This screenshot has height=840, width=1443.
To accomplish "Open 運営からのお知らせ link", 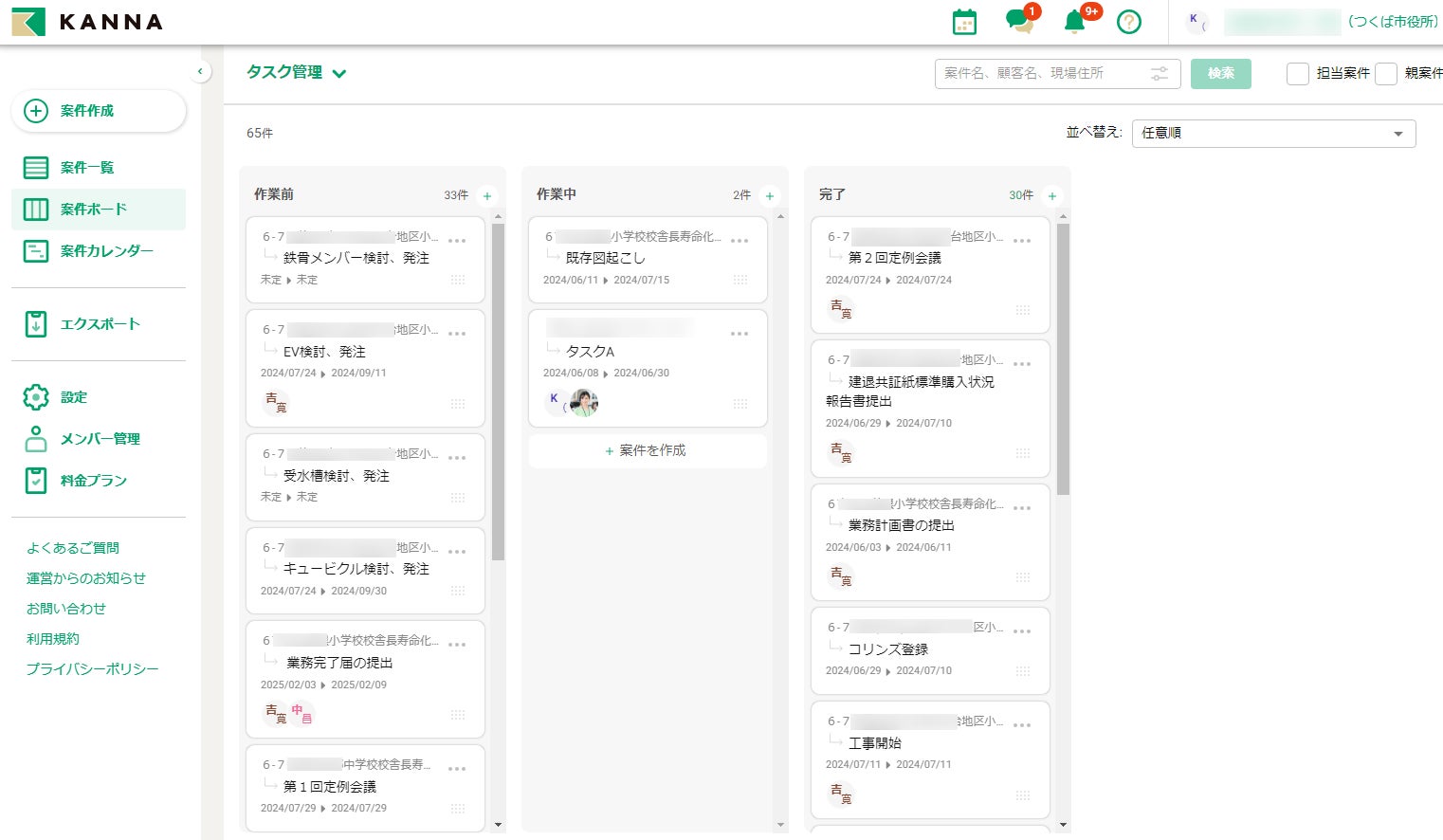I will pyautogui.click(x=86, y=578).
